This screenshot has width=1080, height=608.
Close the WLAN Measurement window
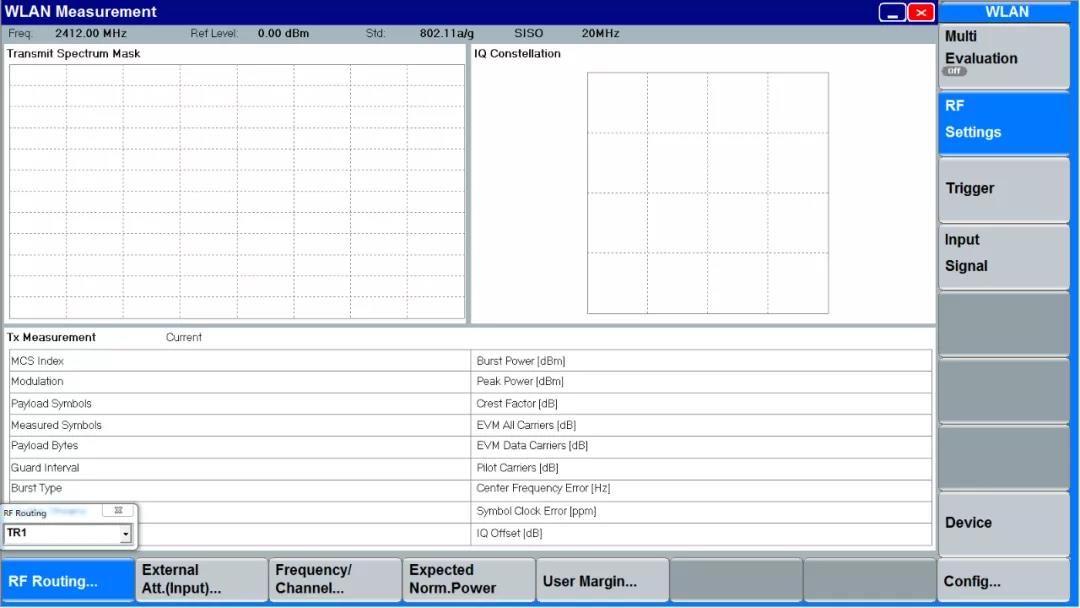pos(921,13)
